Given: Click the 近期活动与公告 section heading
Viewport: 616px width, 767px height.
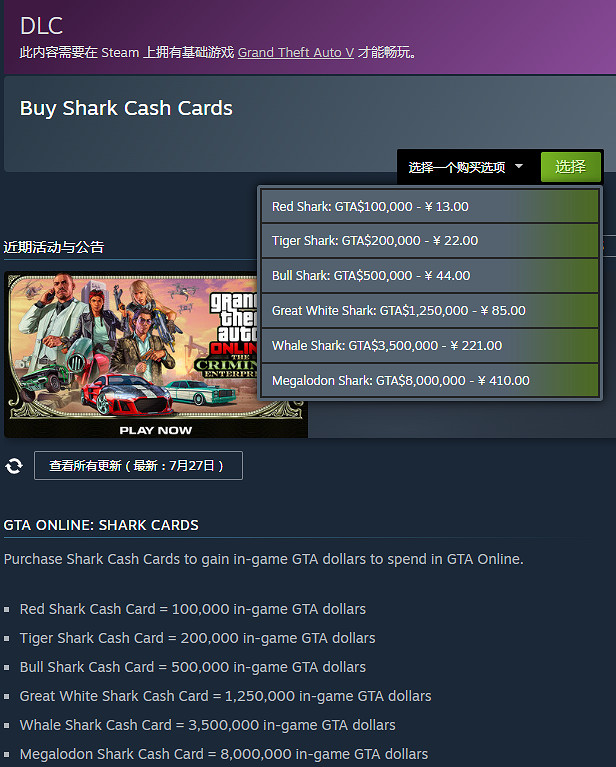Looking at the screenshot, I should pos(54,247).
